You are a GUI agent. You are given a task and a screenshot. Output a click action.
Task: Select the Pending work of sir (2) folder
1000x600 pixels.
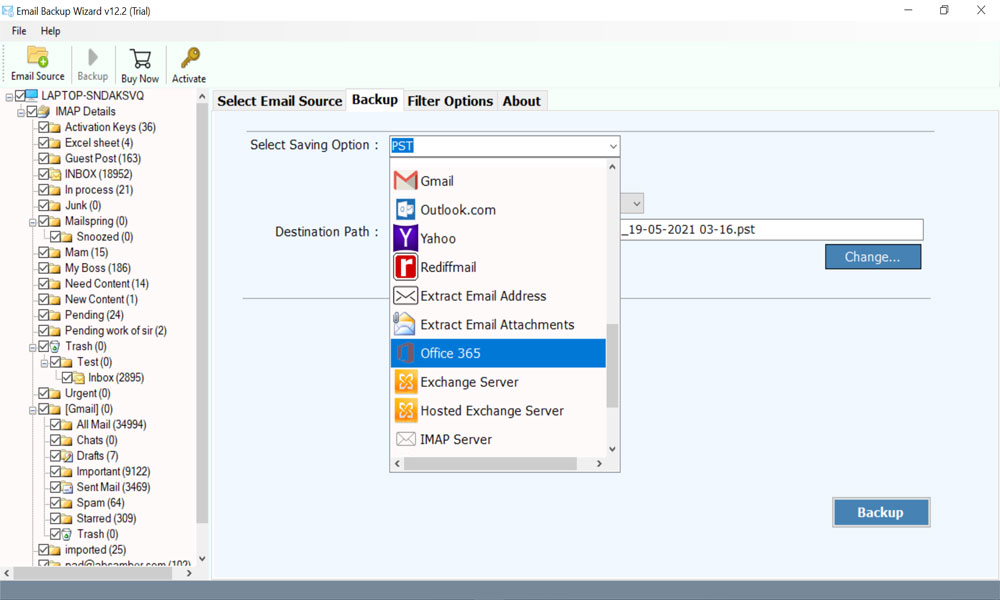coord(115,331)
